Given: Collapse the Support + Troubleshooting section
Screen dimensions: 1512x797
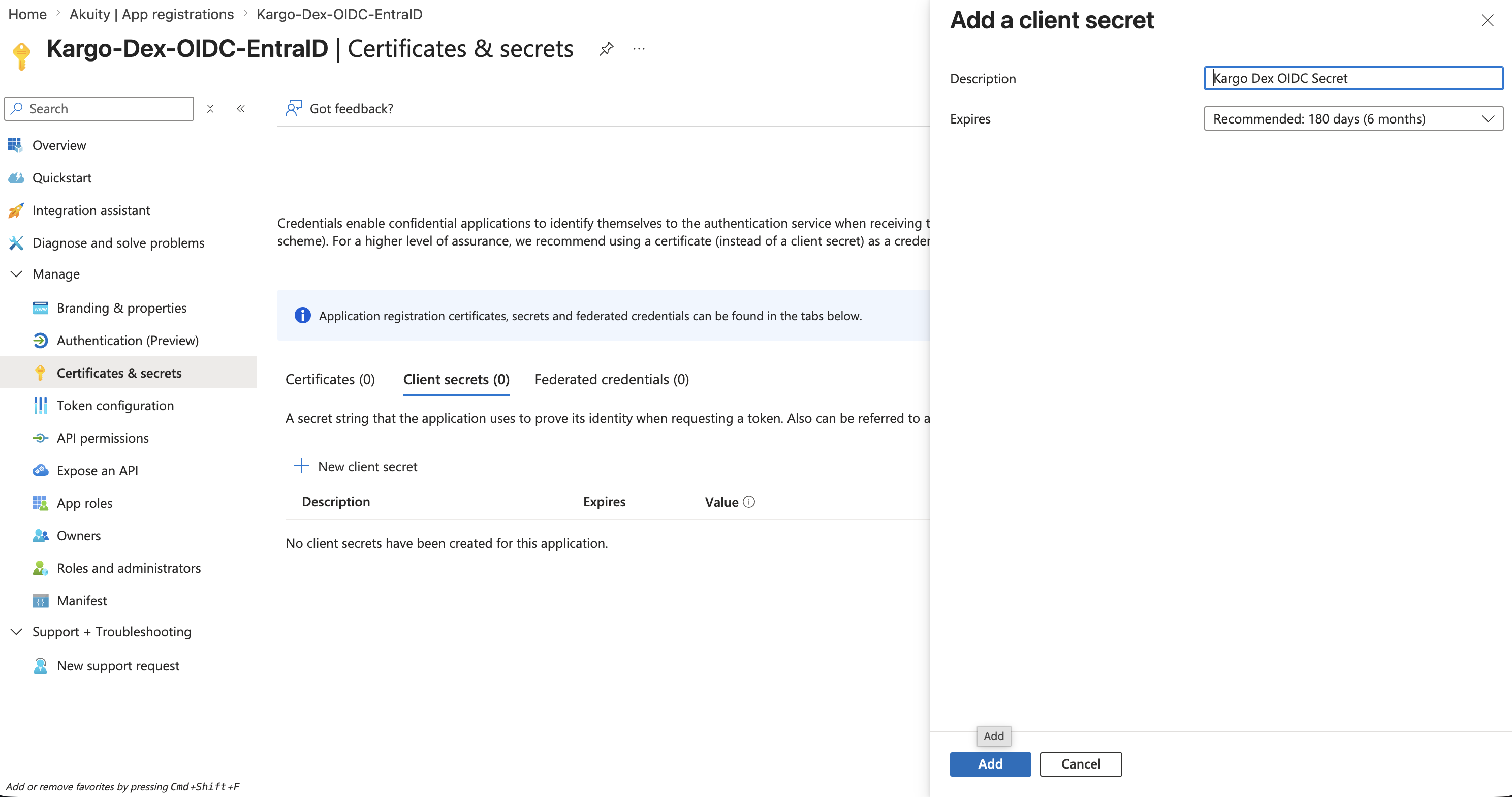Looking at the screenshot, I should coord(16,631).
